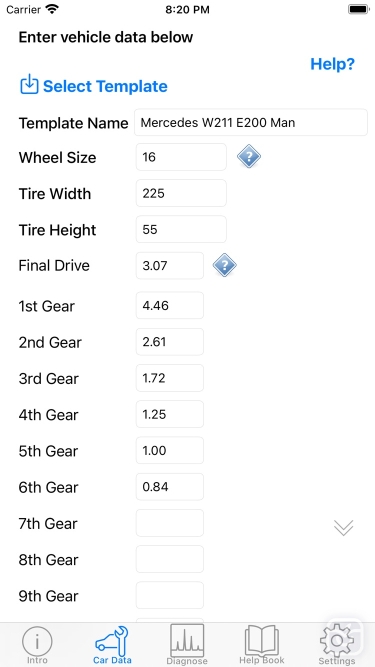Select the Wheel Size field
This screenshot has height=667, width=375.
click(181, 157)
